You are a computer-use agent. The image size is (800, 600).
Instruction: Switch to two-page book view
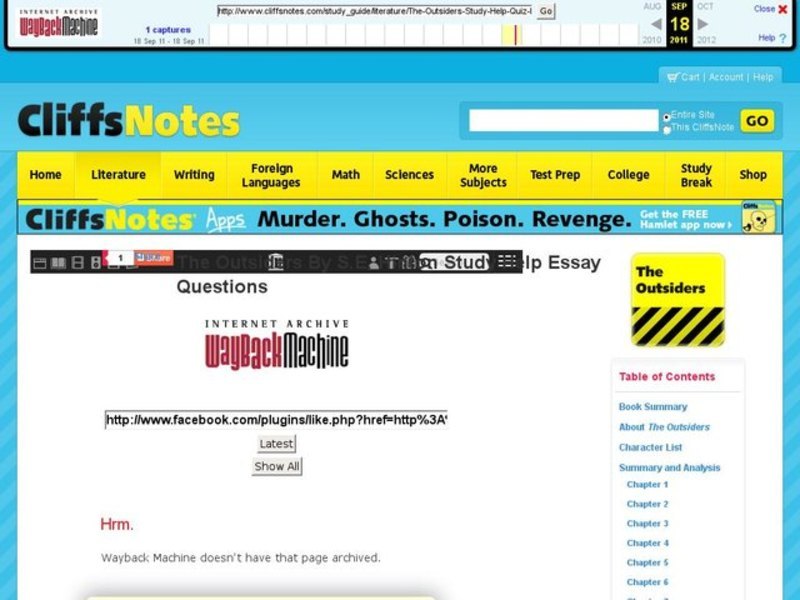58,262
